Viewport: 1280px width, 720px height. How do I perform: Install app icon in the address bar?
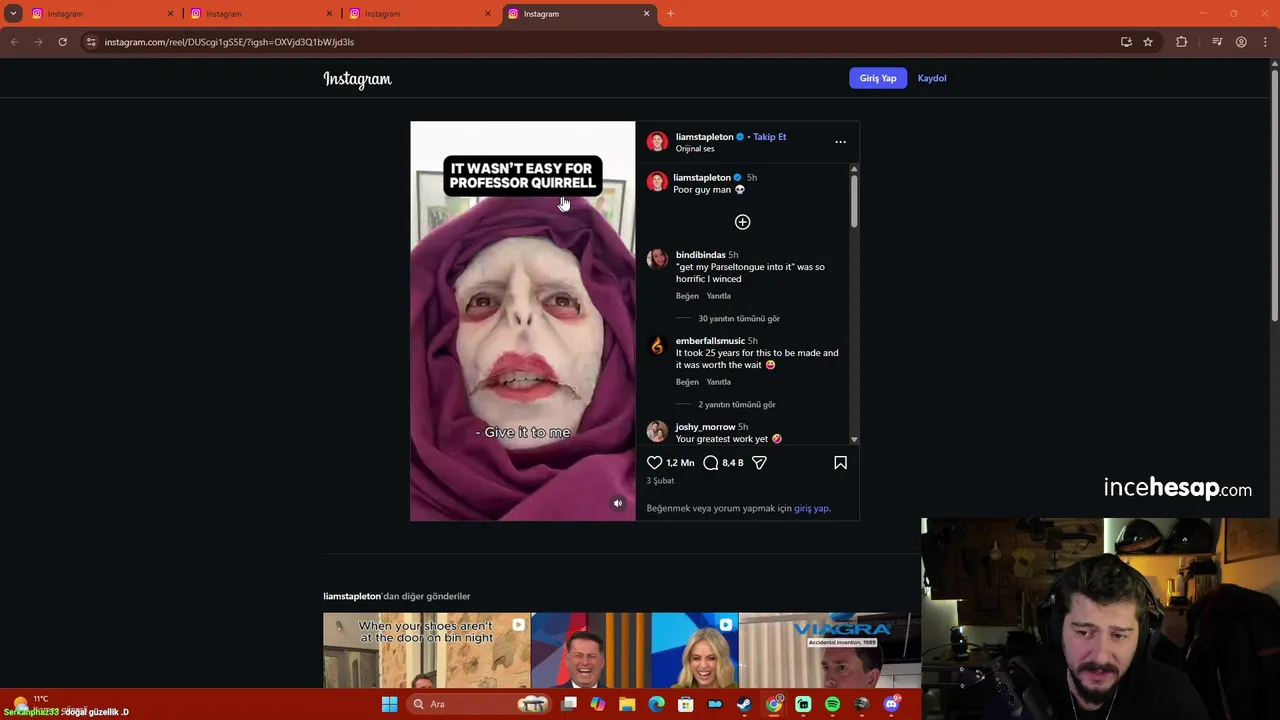[1126, 42]
